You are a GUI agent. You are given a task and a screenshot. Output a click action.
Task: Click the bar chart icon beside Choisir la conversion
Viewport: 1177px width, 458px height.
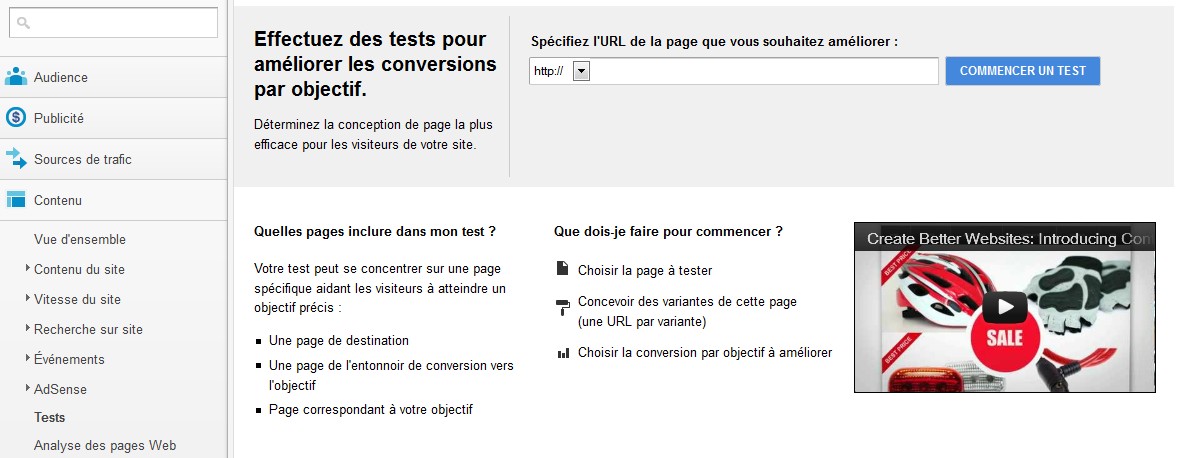pos(563,353)
